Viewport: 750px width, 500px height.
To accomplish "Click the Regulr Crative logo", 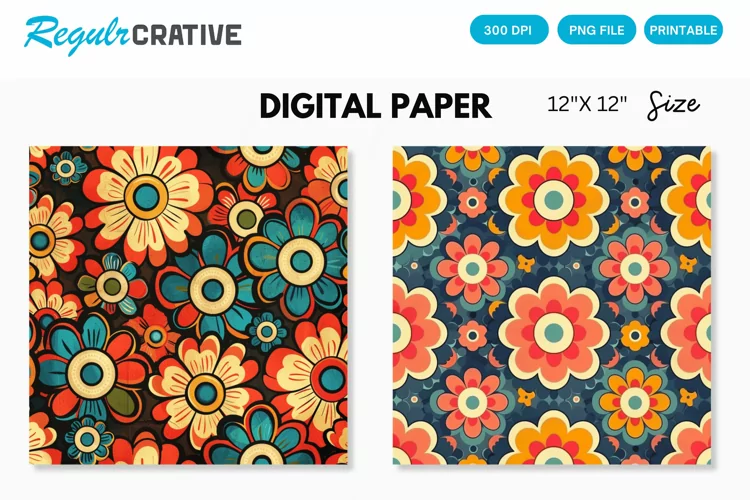I will (x=133, y=34).
